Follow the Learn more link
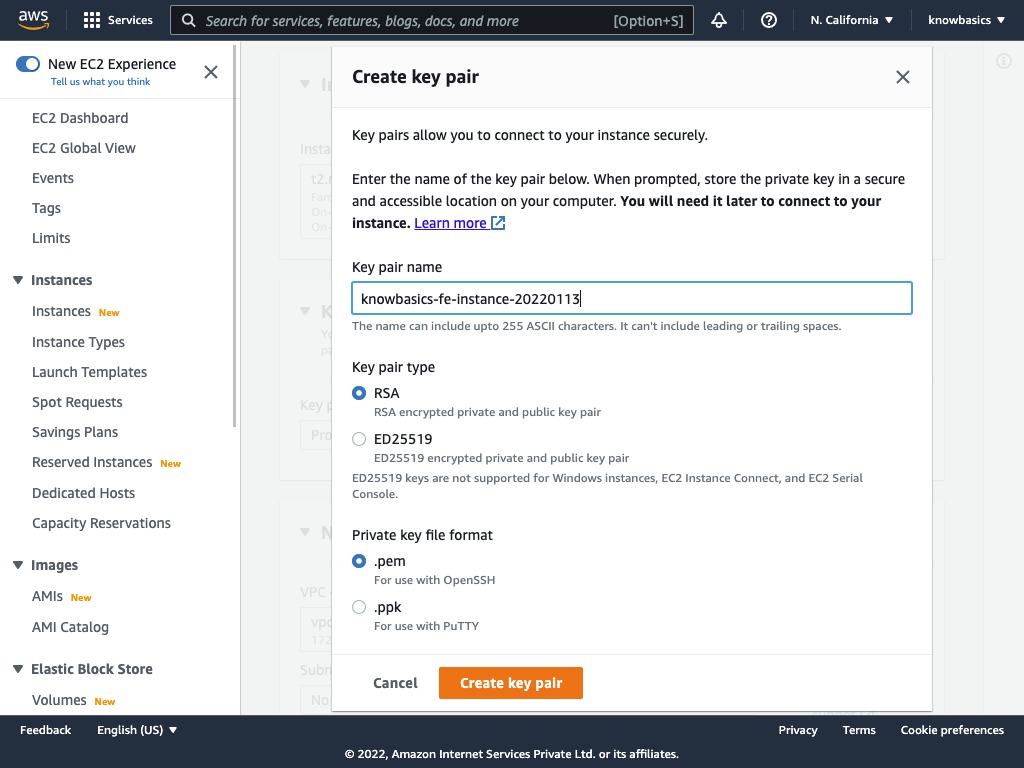The image size is (1024, 768). [x=450, y=223]
